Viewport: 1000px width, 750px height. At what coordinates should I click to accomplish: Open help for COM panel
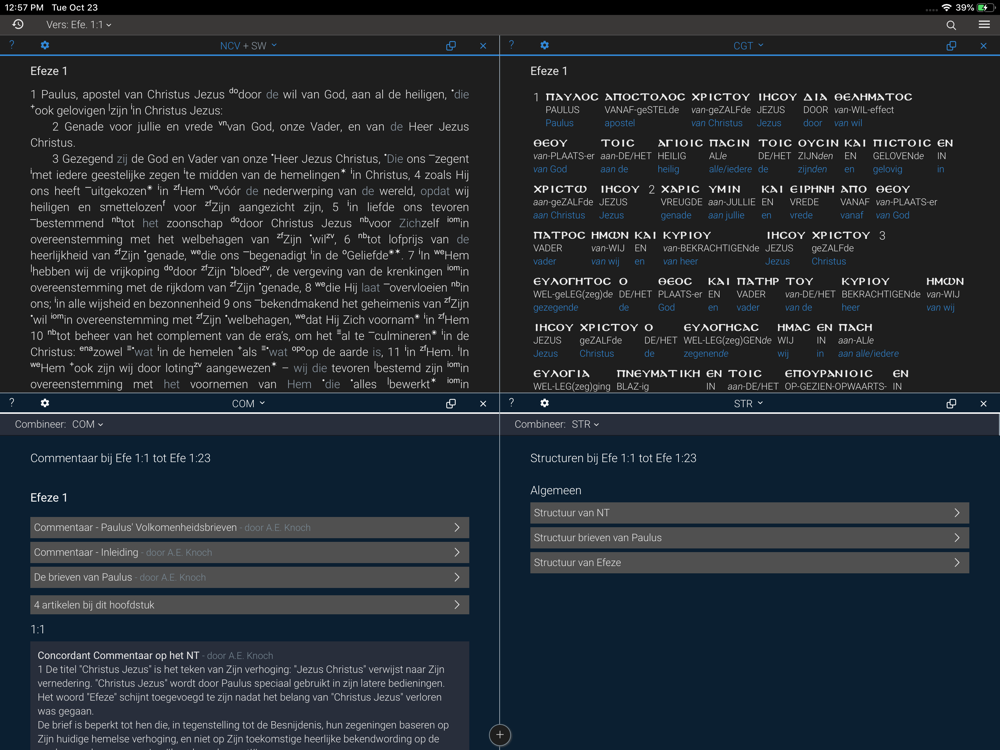[11, 402]
